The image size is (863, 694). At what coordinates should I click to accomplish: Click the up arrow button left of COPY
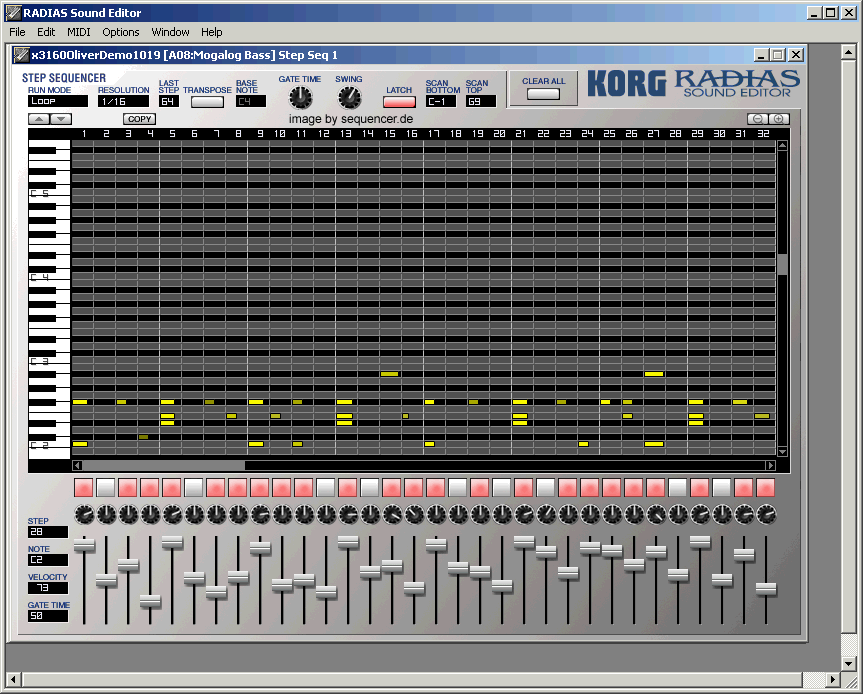point(39,119)
